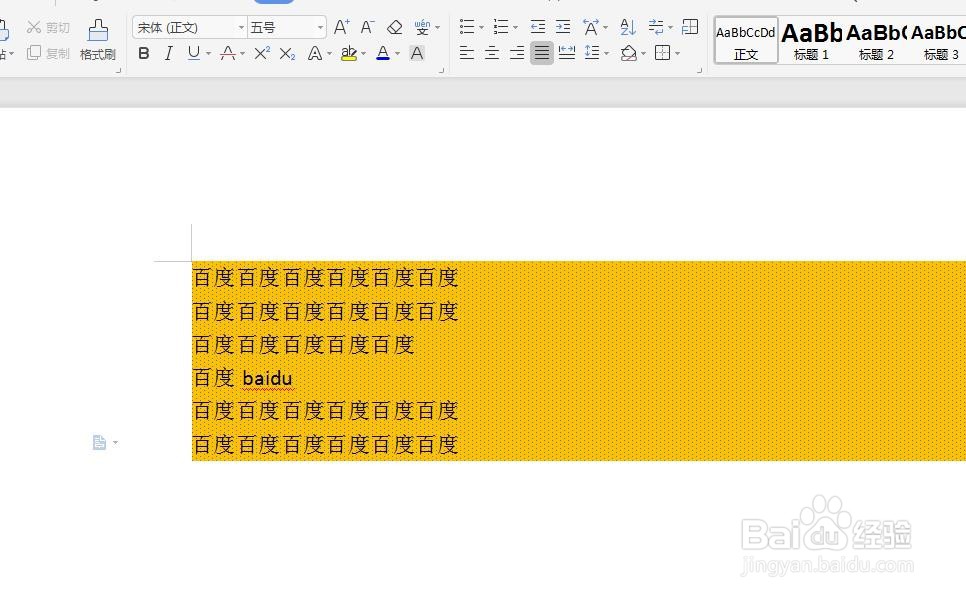Open phonetic guide dropdown arrow
Viewport: 966px width, 598px height.
(x=437, y=27)
